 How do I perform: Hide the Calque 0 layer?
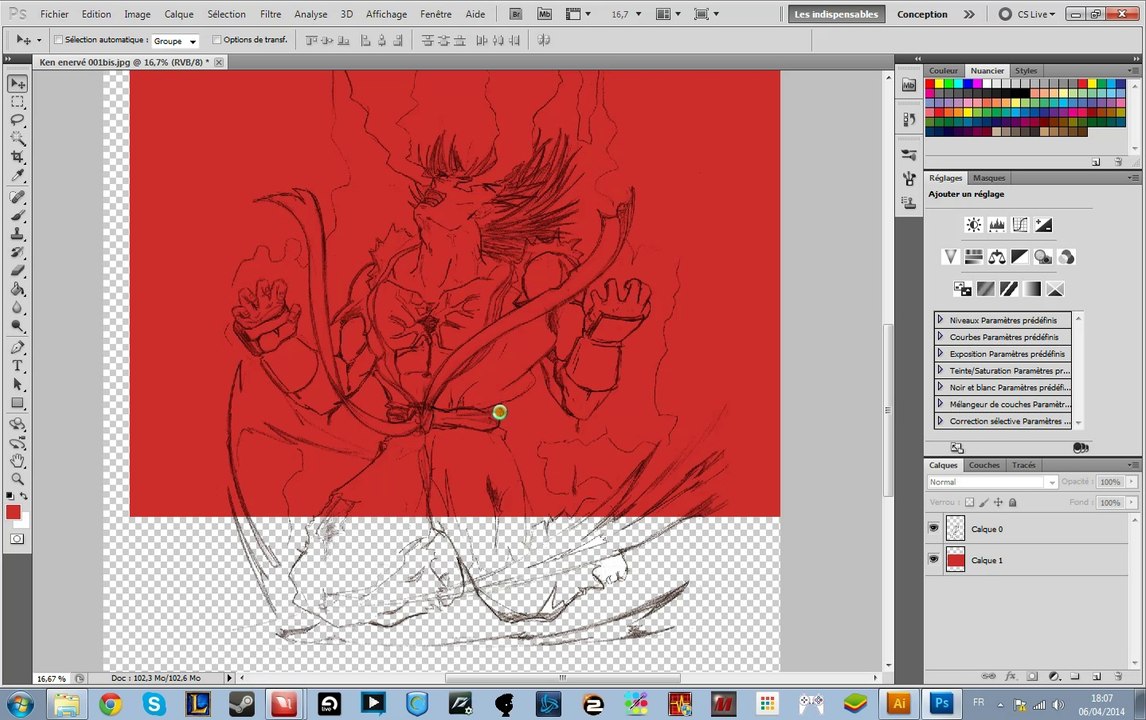coord(933,528)
